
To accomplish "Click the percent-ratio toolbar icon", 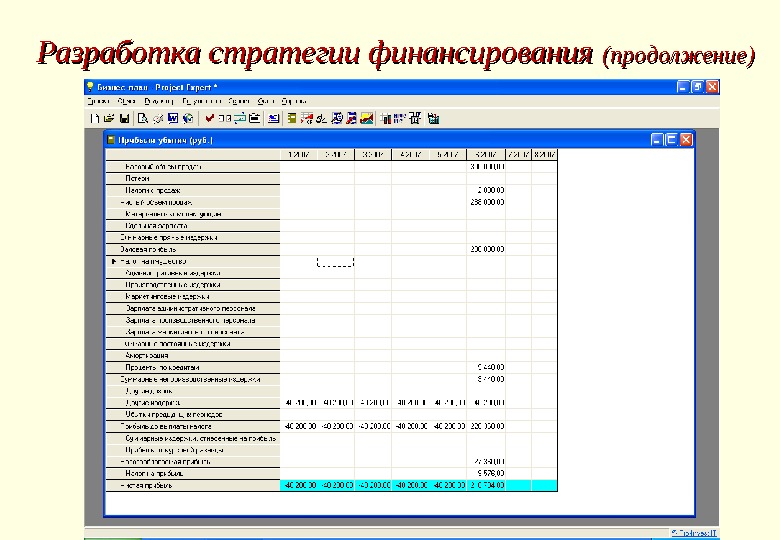I will point(321,118).
